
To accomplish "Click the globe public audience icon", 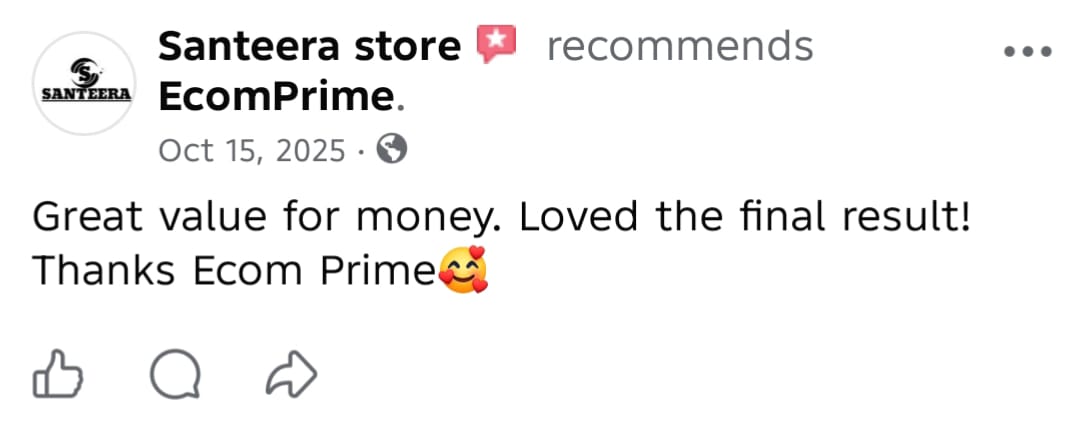I will pyautogui.click(x=392, y=150).
